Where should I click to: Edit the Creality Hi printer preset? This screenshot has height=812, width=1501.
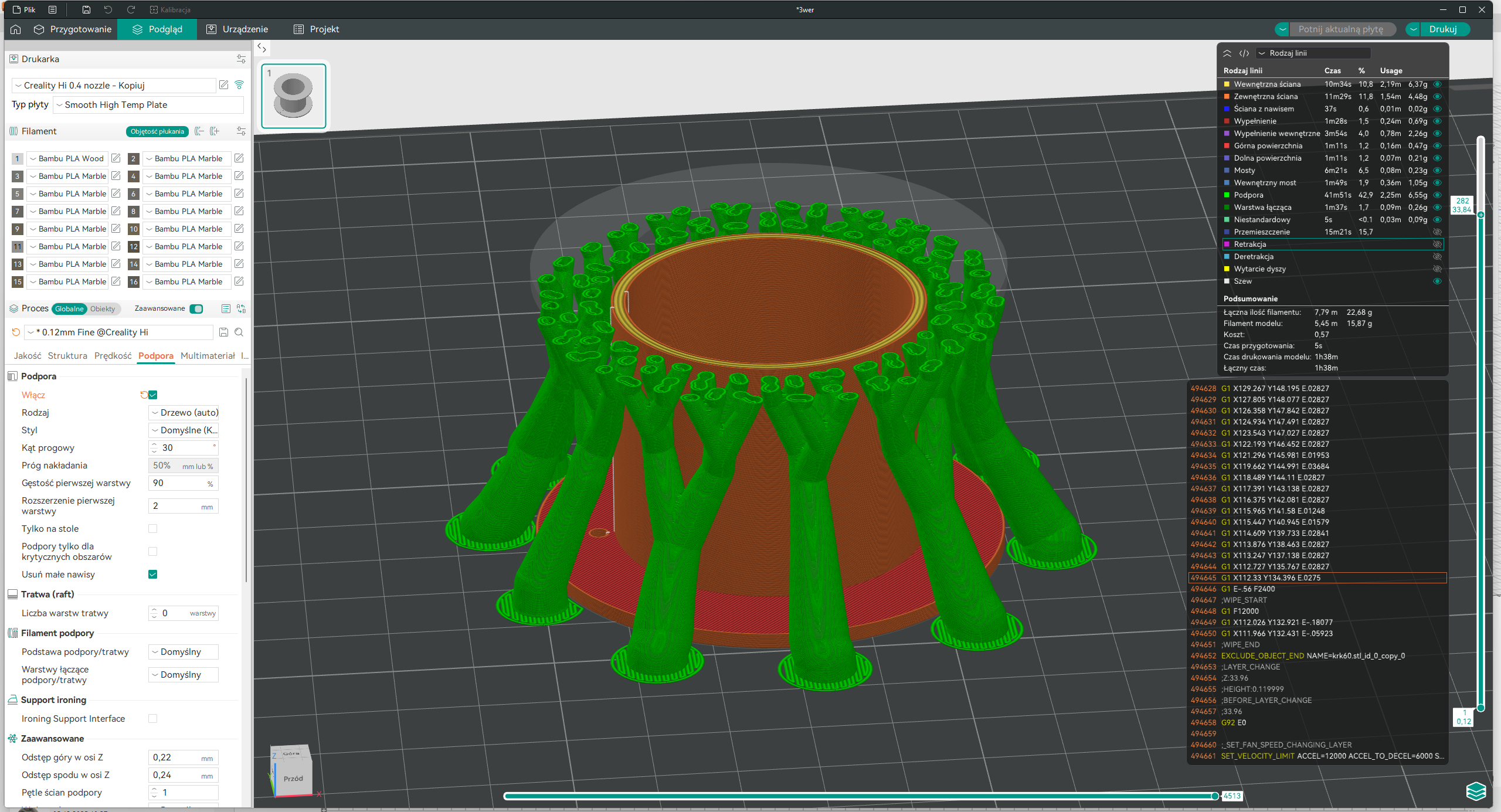223,85
